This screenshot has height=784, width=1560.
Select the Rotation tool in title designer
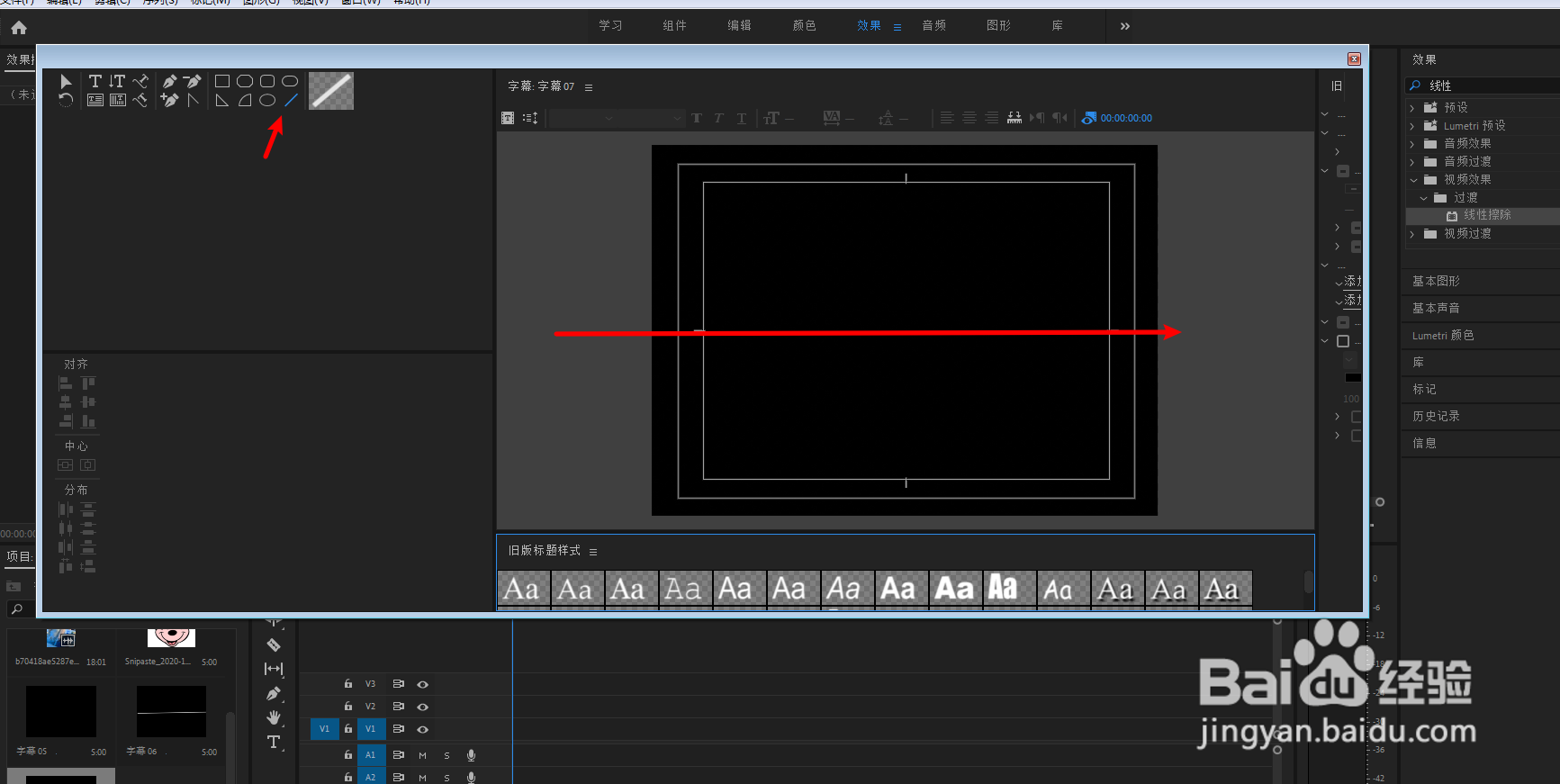(66, 100)
